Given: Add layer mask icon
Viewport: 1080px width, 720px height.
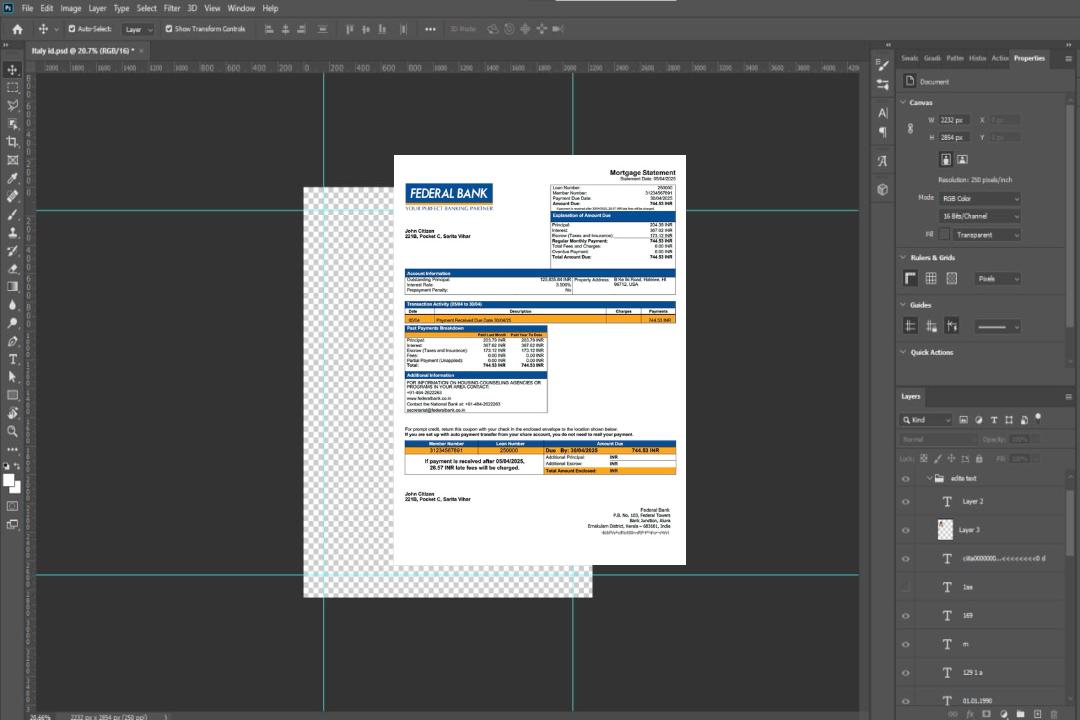Looking at the screenshot, I should tap(986, 714).
